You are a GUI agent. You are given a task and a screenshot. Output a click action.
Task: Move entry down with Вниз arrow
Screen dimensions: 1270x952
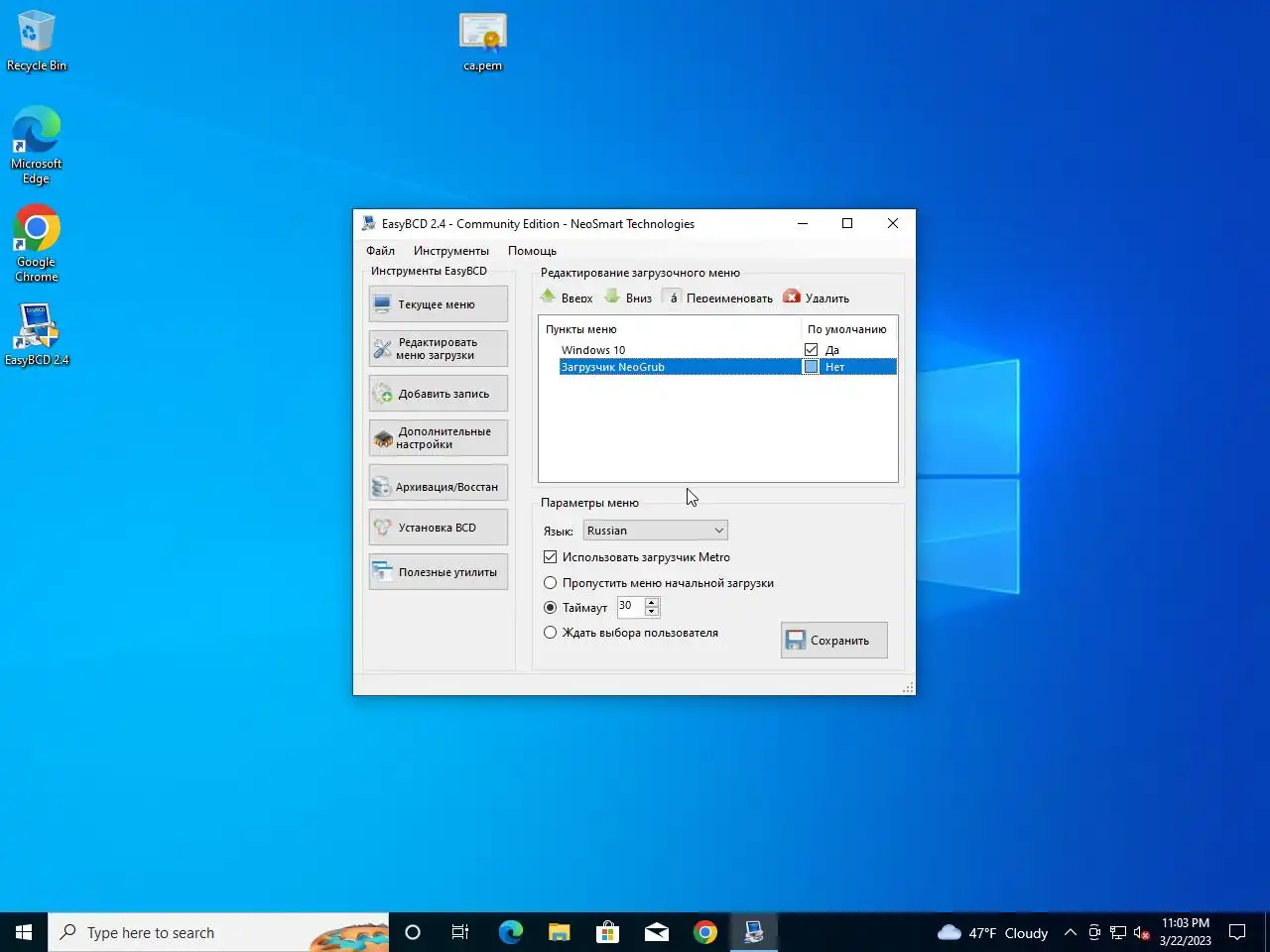[x=628, y=297]
